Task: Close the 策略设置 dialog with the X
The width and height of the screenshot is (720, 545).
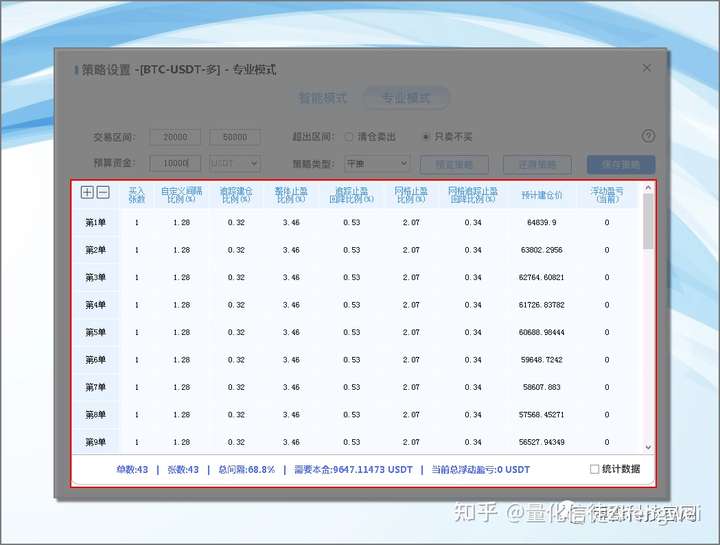Action: point(647,68)
